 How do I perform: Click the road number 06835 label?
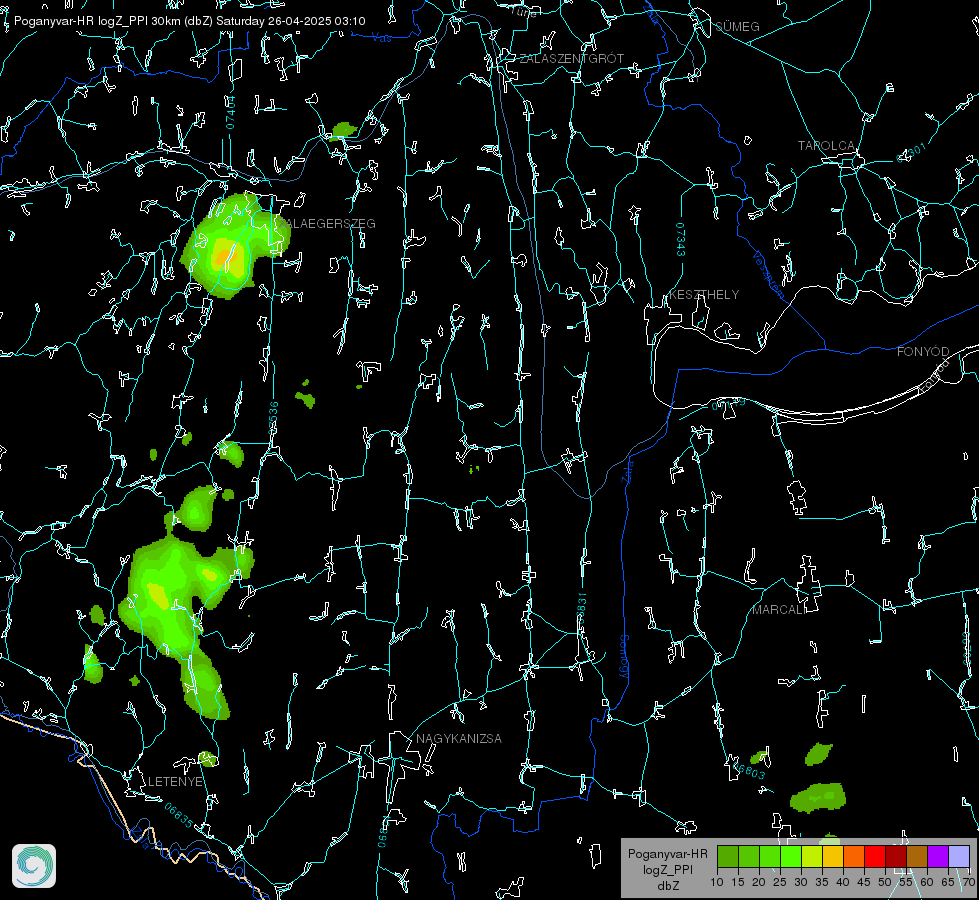coord(179,816)
